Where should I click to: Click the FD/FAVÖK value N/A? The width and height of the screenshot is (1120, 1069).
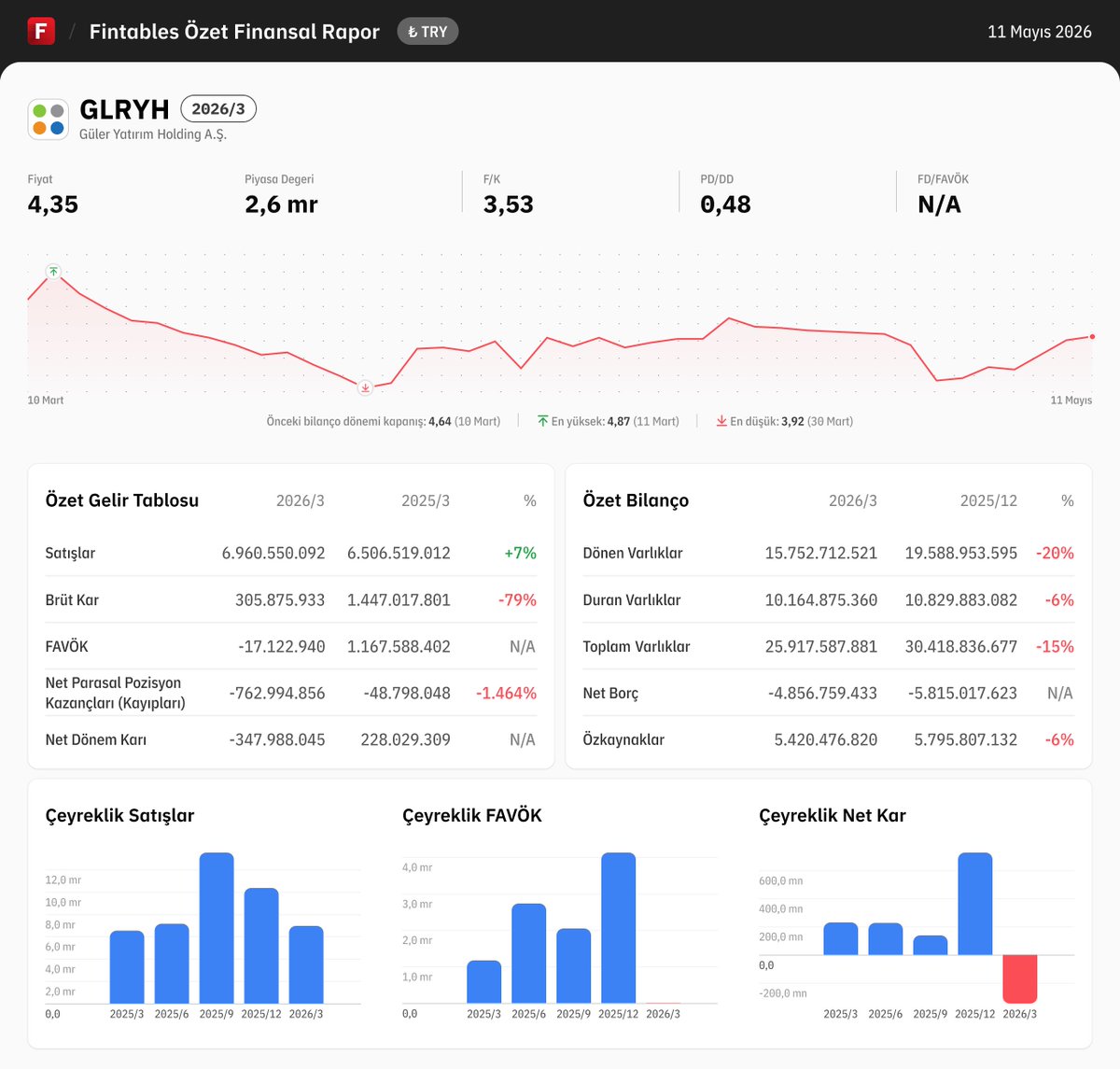tap(939, 204)
